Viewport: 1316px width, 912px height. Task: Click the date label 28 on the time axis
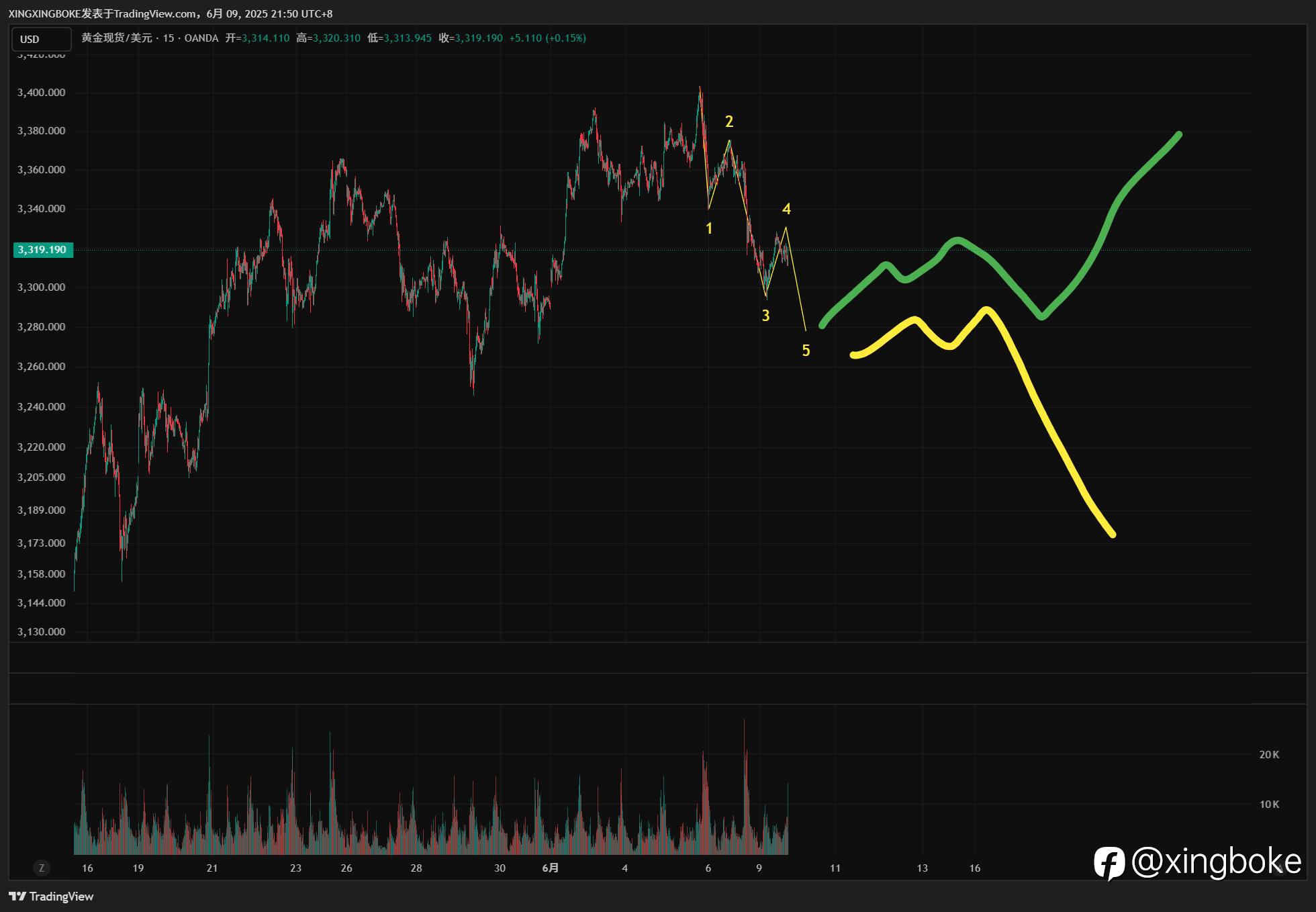tap(416, 868)
